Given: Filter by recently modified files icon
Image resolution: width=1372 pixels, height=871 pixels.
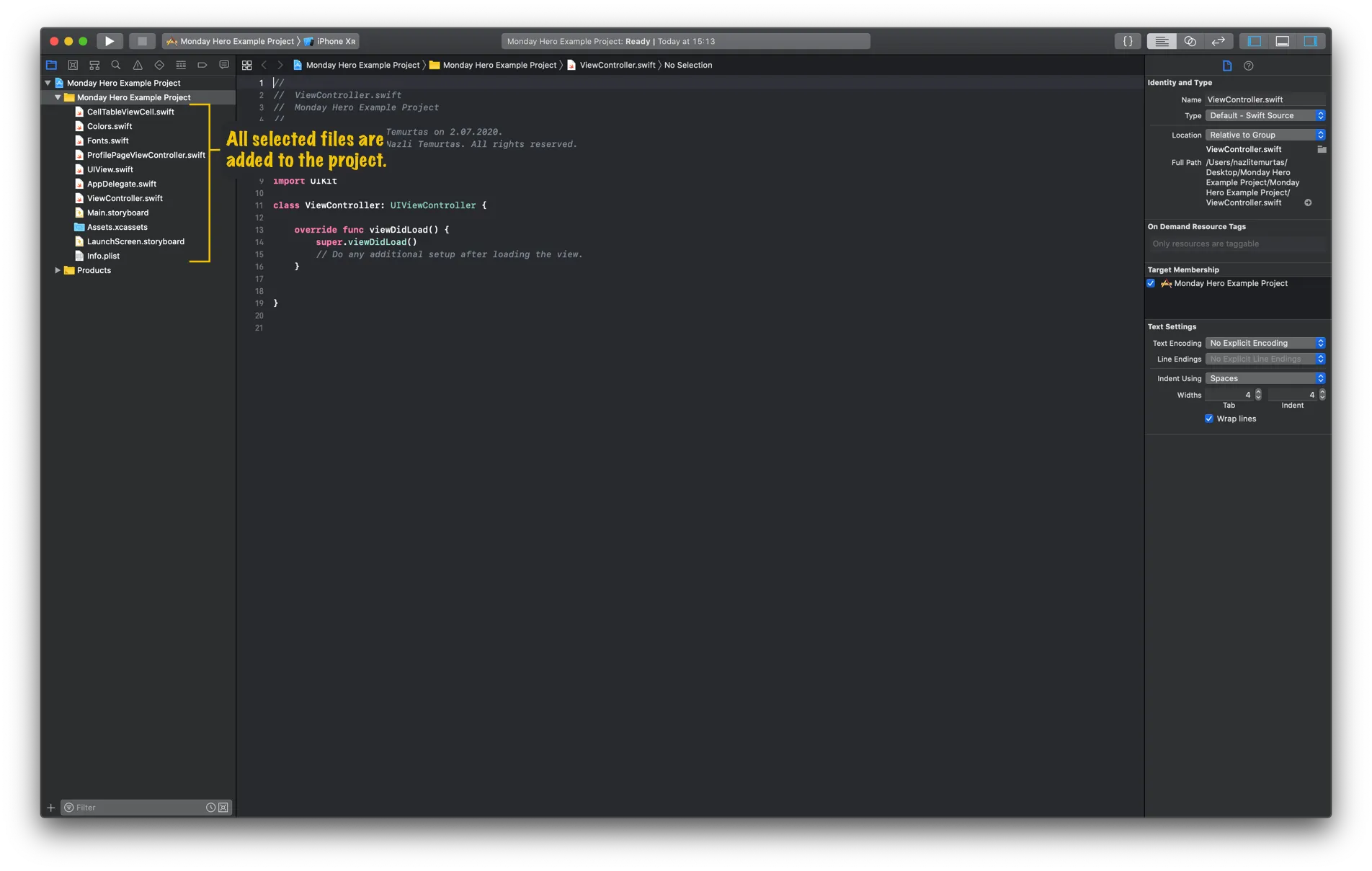Looking at the screenshot, I should tap(210, 808).
